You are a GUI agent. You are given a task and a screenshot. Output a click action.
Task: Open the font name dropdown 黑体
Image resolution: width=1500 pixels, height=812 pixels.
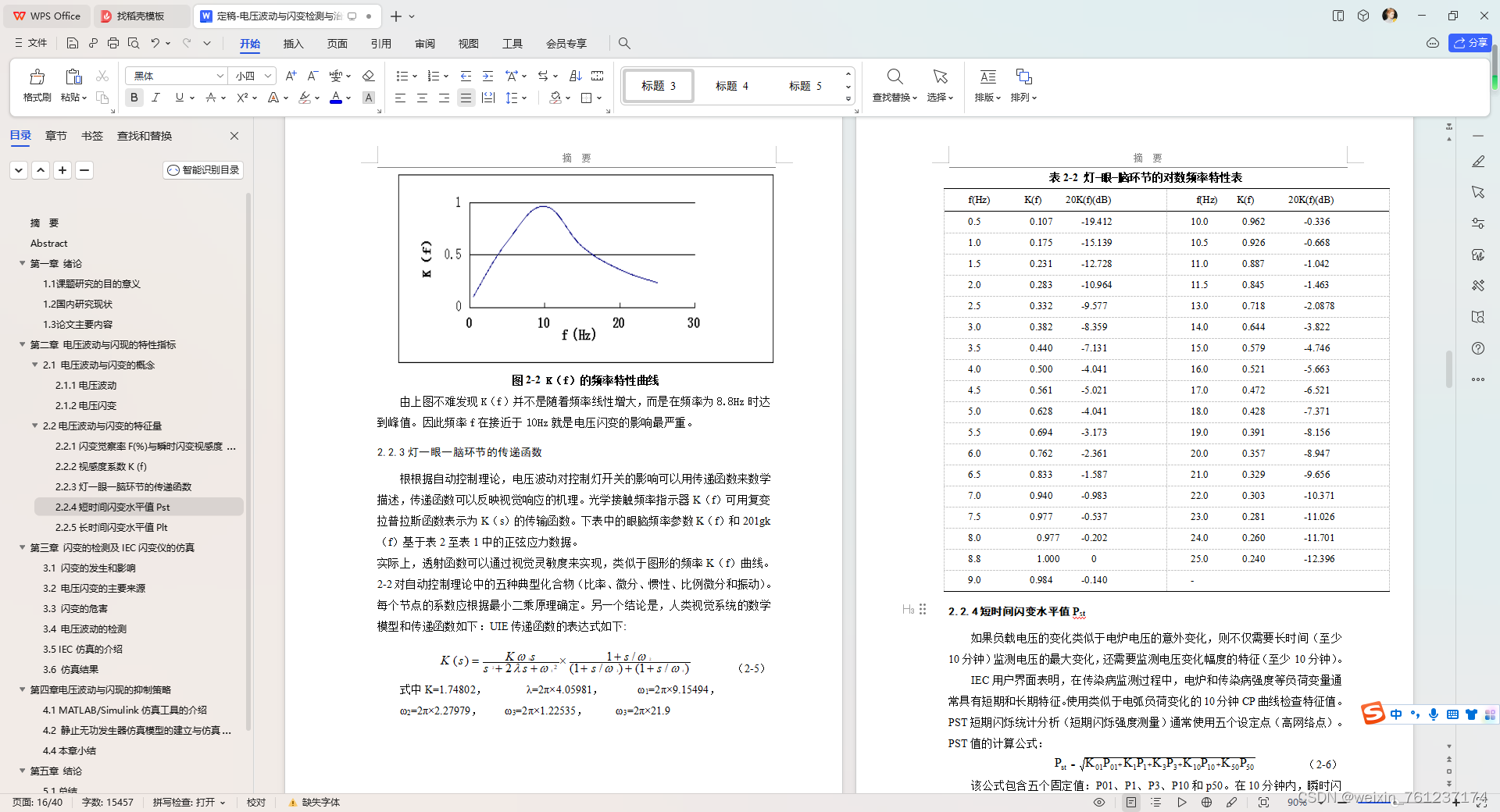coord(220,76)
